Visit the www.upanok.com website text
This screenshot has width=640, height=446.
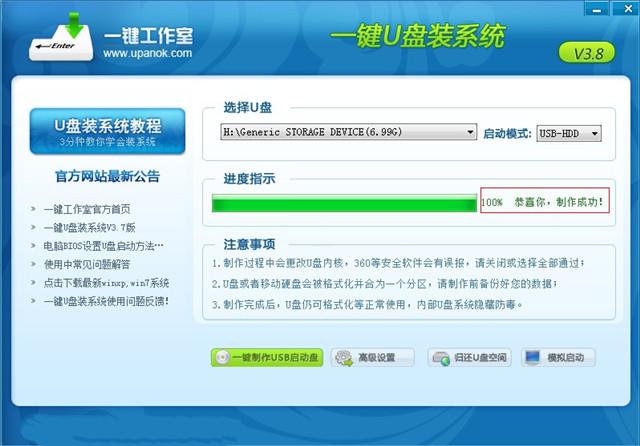tap(146, 53)
